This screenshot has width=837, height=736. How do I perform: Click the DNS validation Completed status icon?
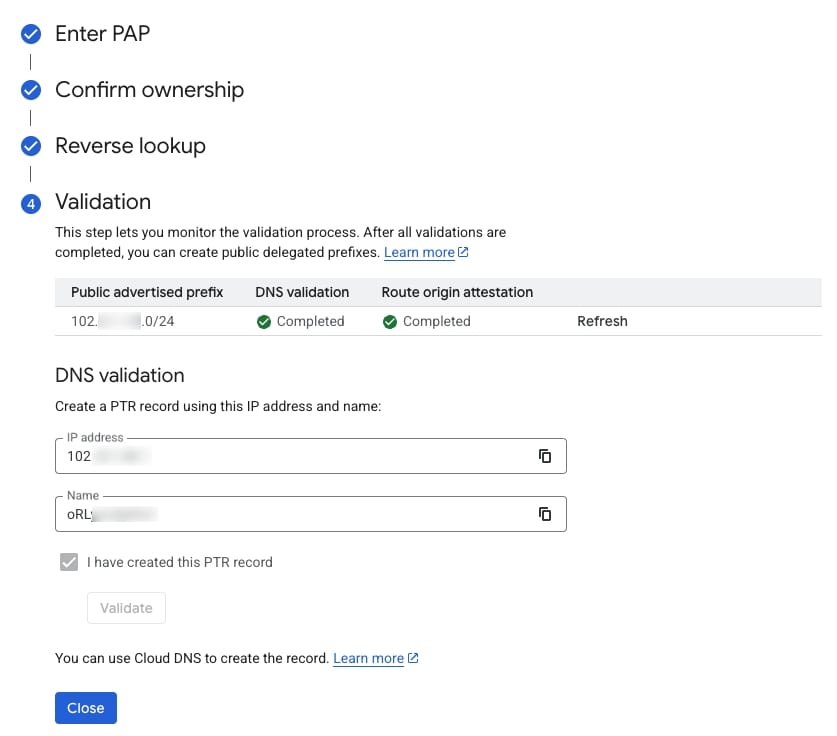coord(264,322)
